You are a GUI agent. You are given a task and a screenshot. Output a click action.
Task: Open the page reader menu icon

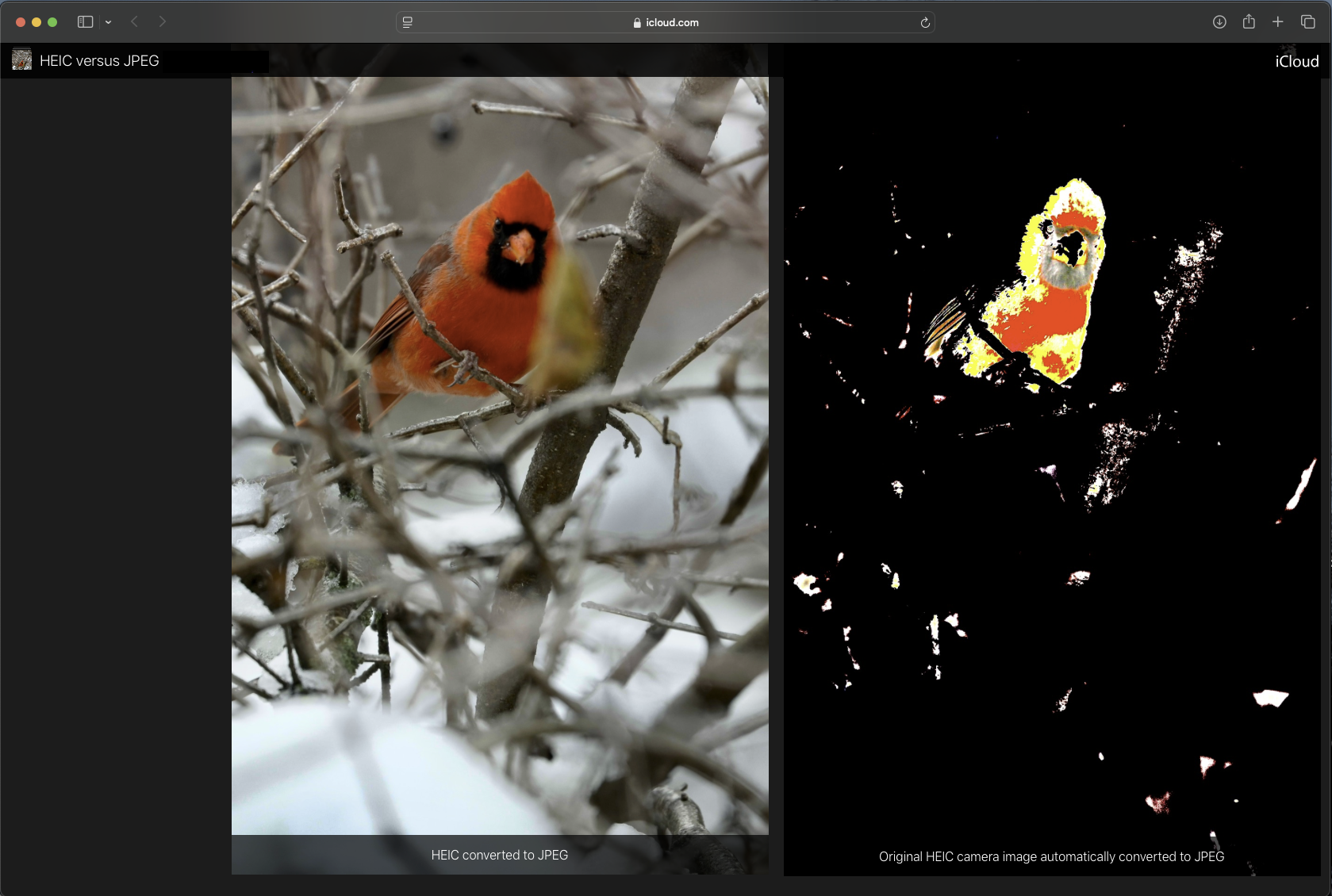(408, 22)
